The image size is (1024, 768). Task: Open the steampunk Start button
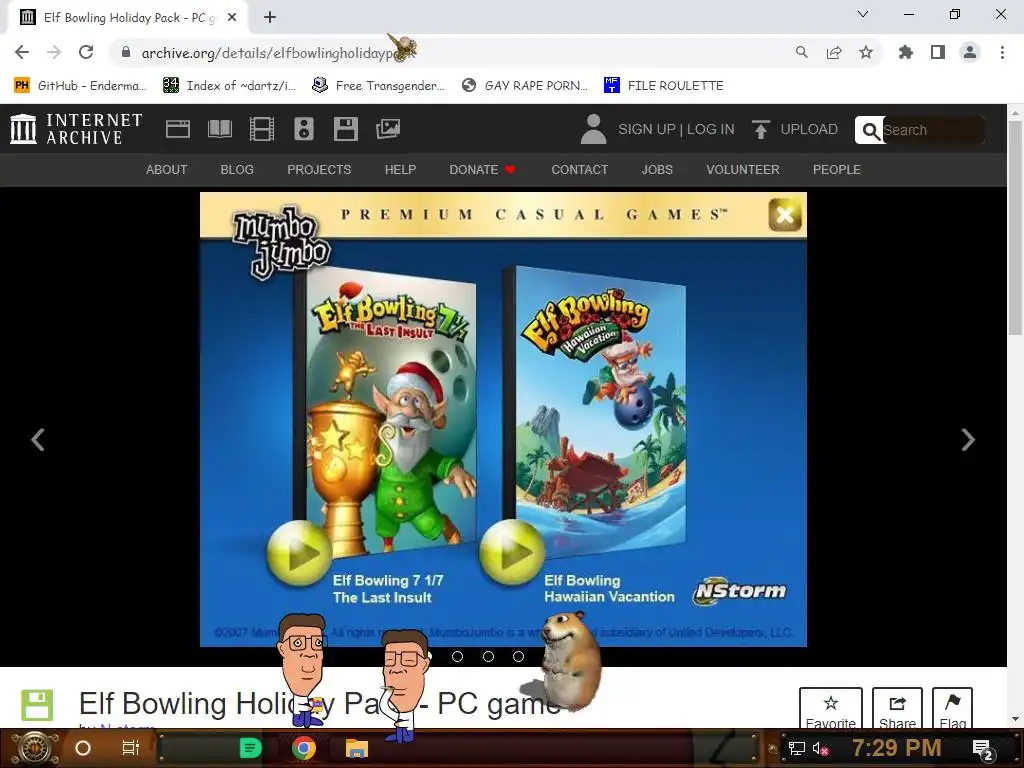point(35,748)
